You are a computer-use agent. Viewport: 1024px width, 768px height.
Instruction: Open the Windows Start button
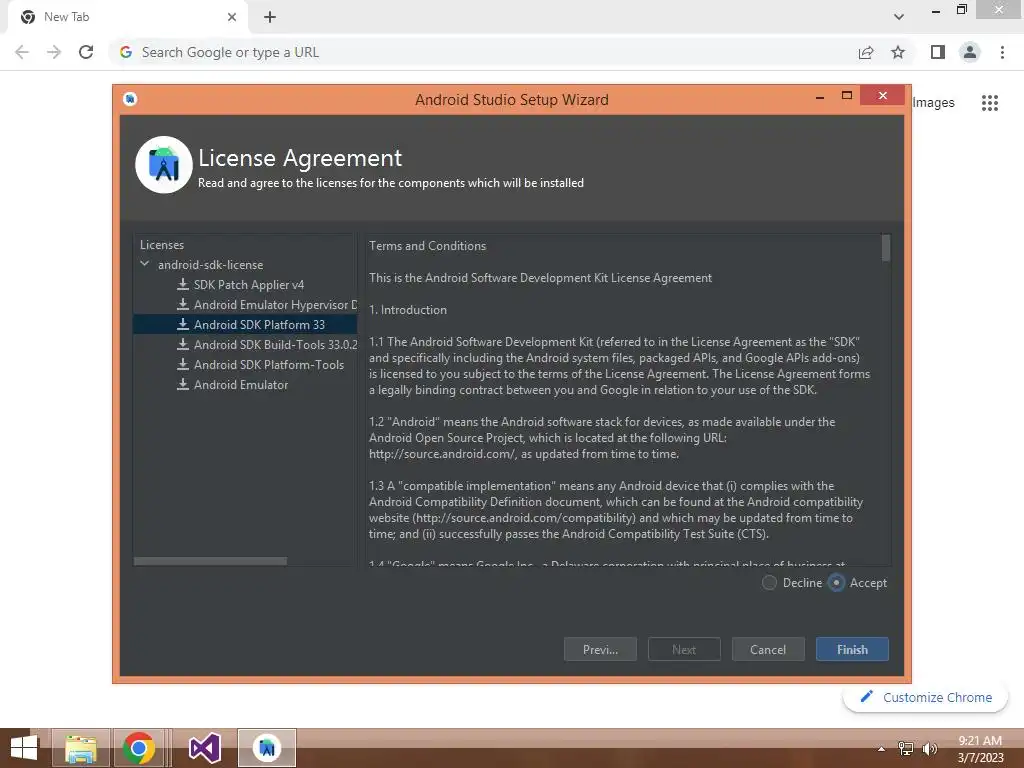[24, 748]
